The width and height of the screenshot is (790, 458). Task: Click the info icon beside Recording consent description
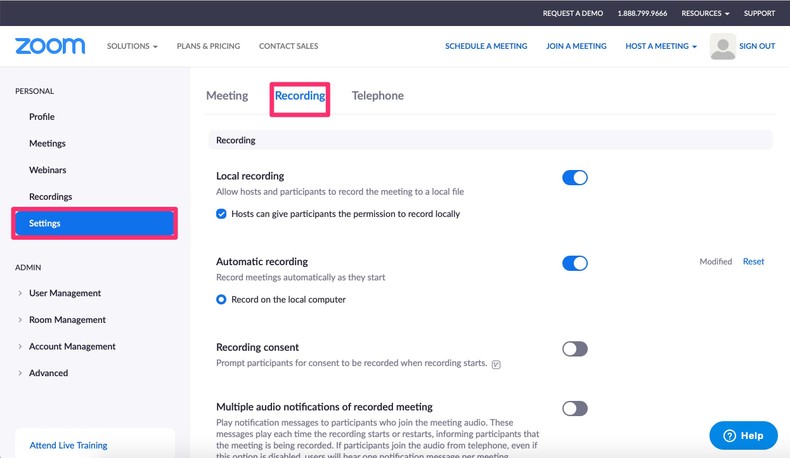(x=496, y=364)
